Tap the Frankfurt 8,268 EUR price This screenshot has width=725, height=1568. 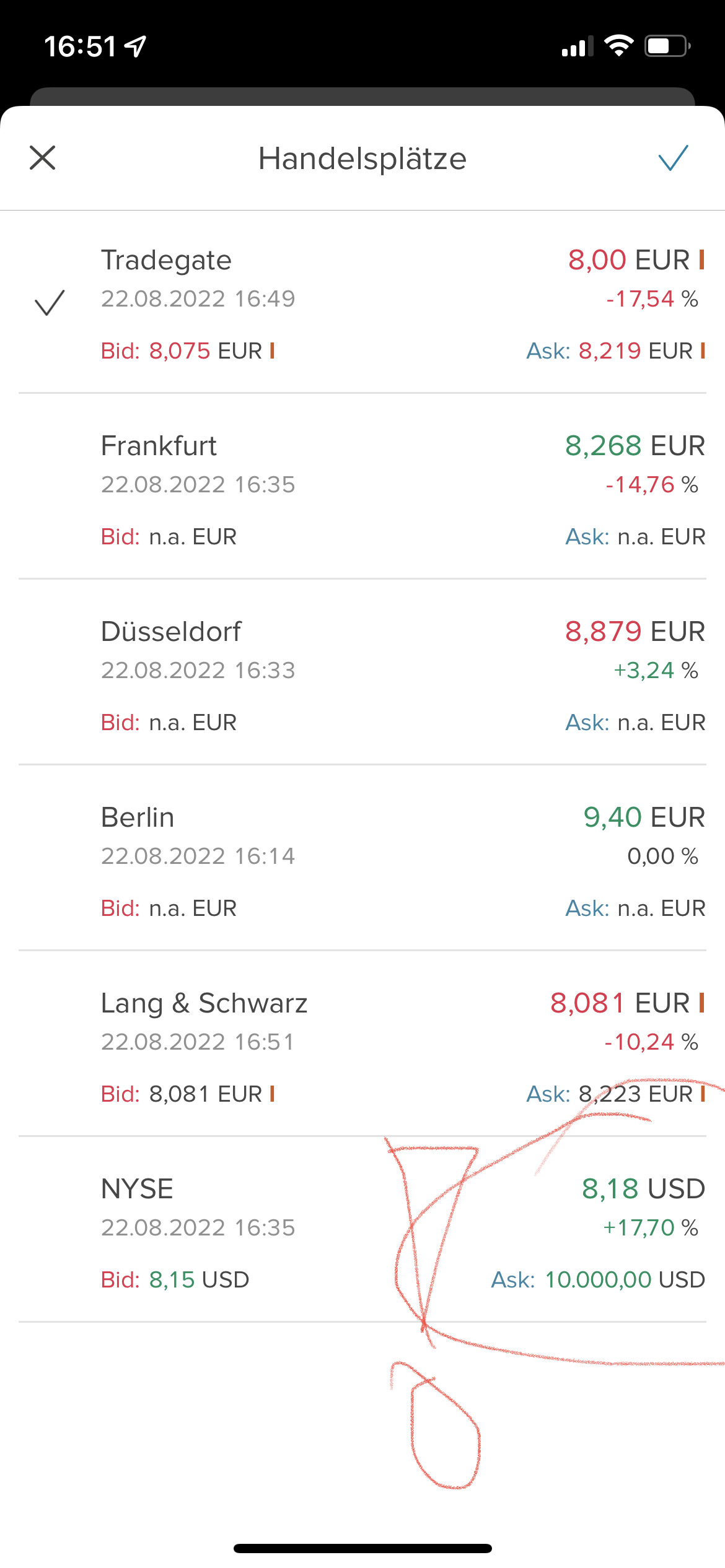(635, 446)
